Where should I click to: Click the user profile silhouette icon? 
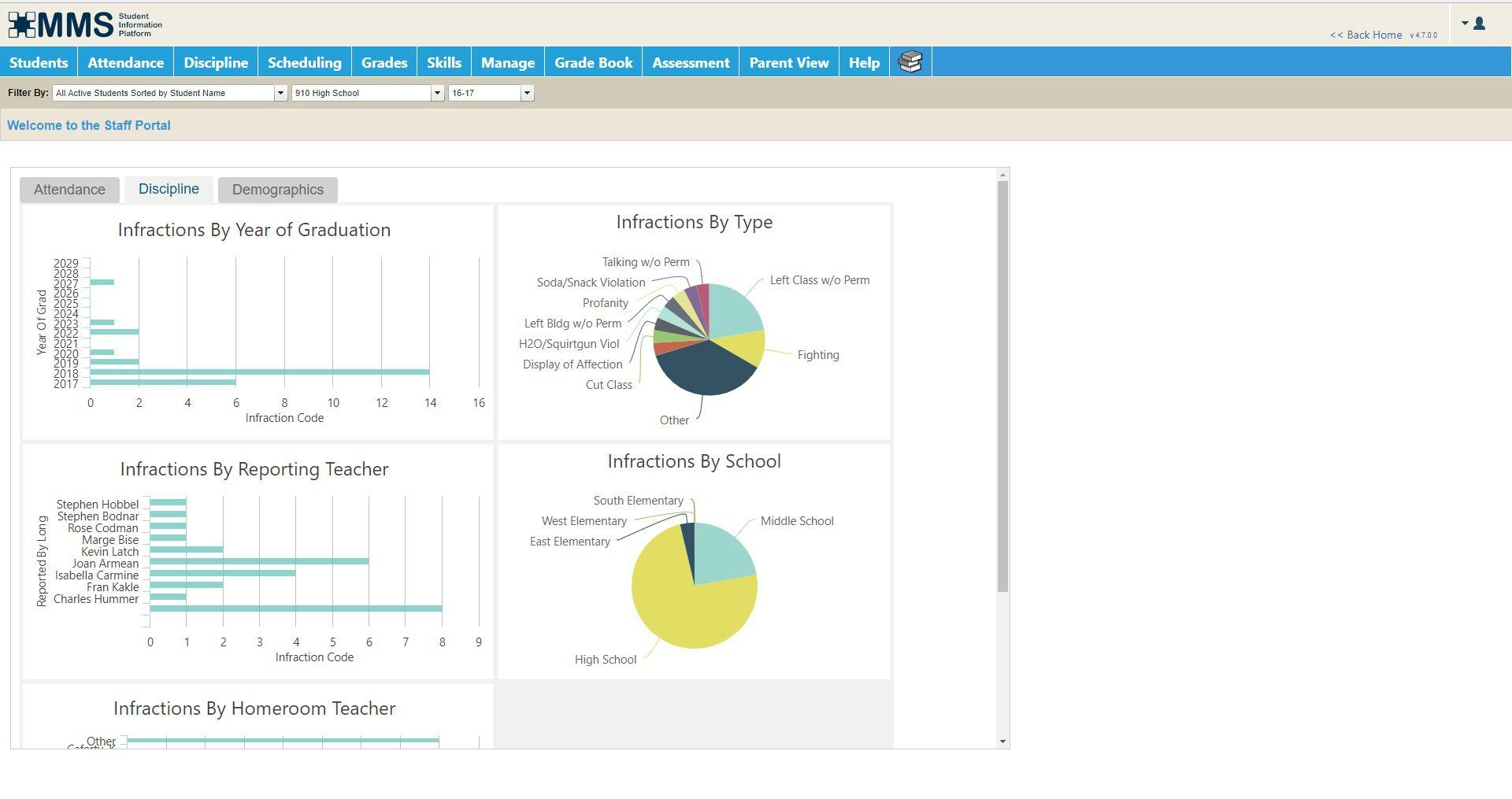point(1479,24)
